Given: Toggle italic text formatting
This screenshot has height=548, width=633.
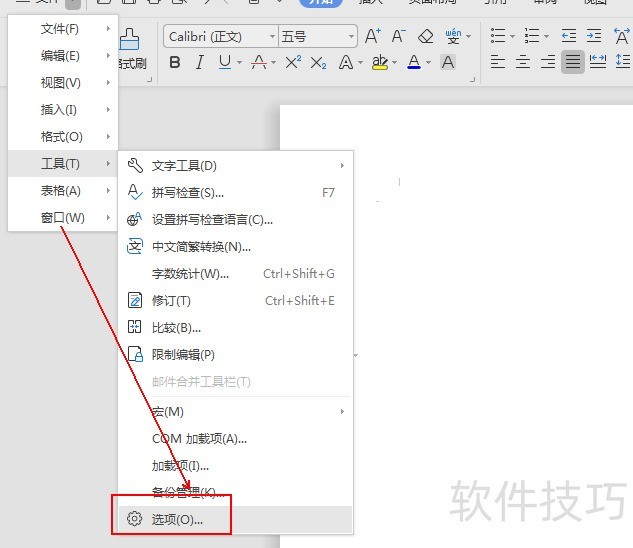Looking at the screenshot, I should 199,62.
